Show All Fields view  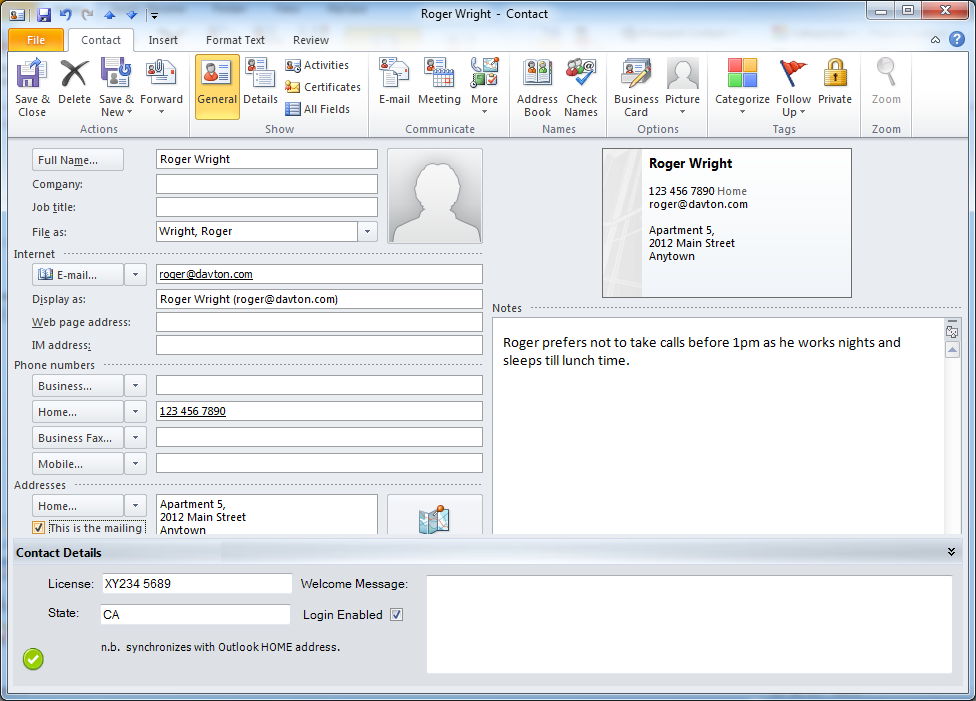[x=317, y=109]
